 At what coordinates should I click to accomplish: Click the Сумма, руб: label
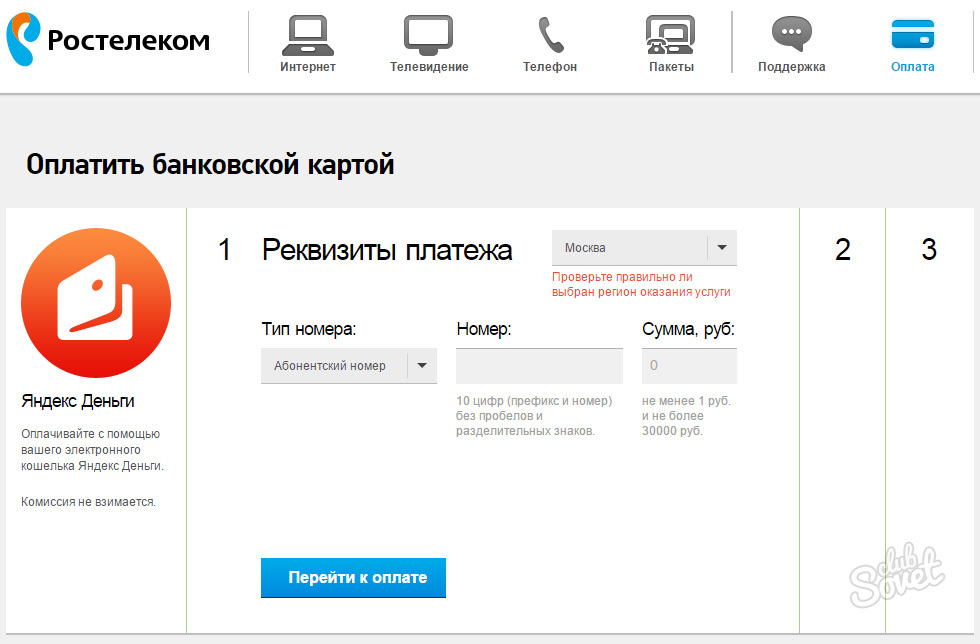pyautogui.click(x=688, y=330)
